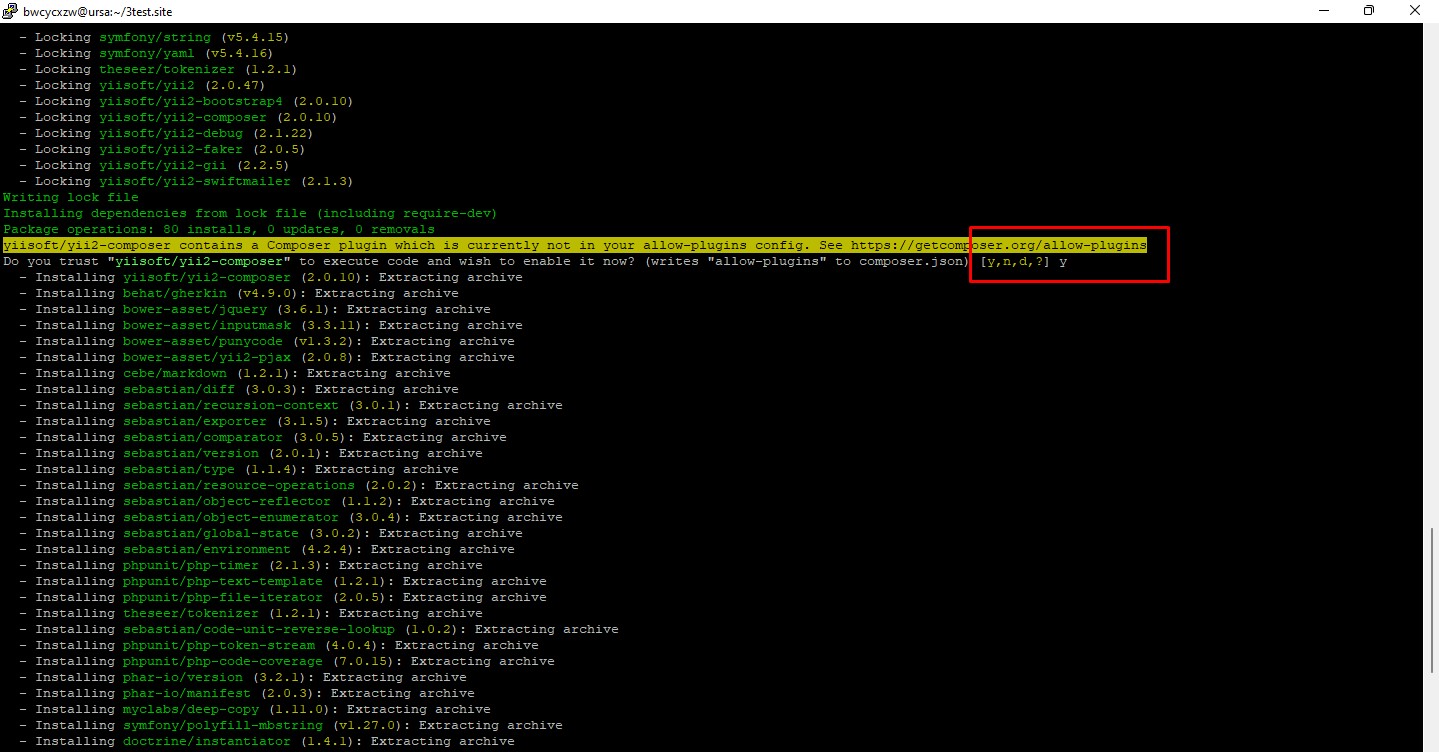Click 'Locking theseer/tokenizer' line
Image resolution: width=1439 pixels, height=752 pixels.
(x=158, y=69)
